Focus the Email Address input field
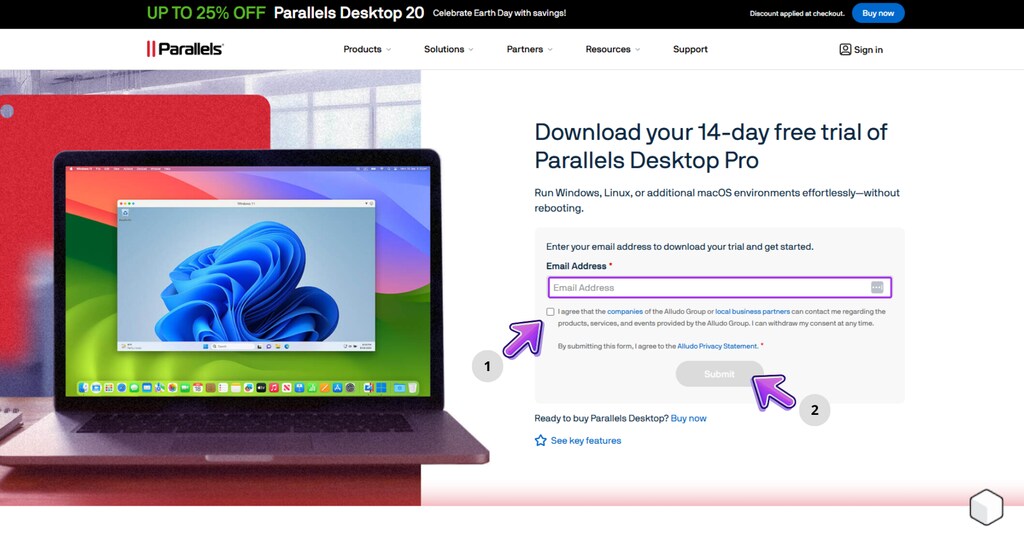1024x543 pixels. pos(708,288)
